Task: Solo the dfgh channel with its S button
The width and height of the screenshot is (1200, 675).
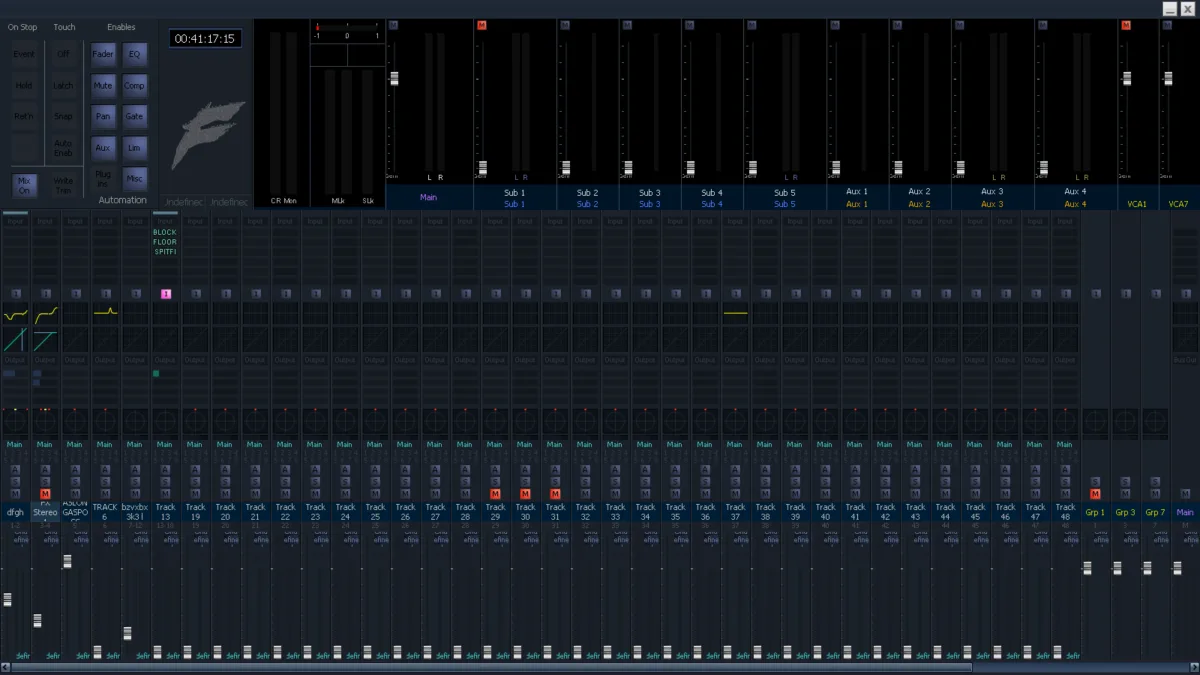Action: tap(15, 481)
